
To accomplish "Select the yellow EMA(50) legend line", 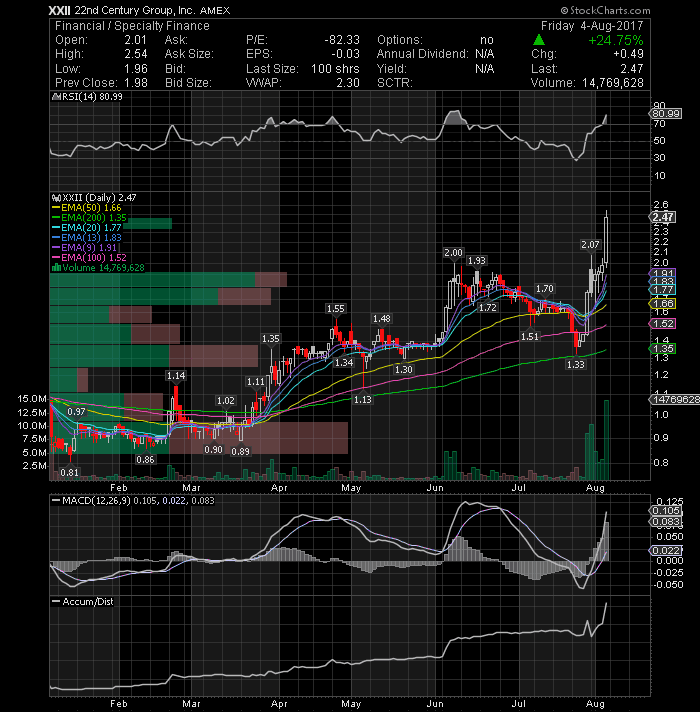I will [56, 208].
